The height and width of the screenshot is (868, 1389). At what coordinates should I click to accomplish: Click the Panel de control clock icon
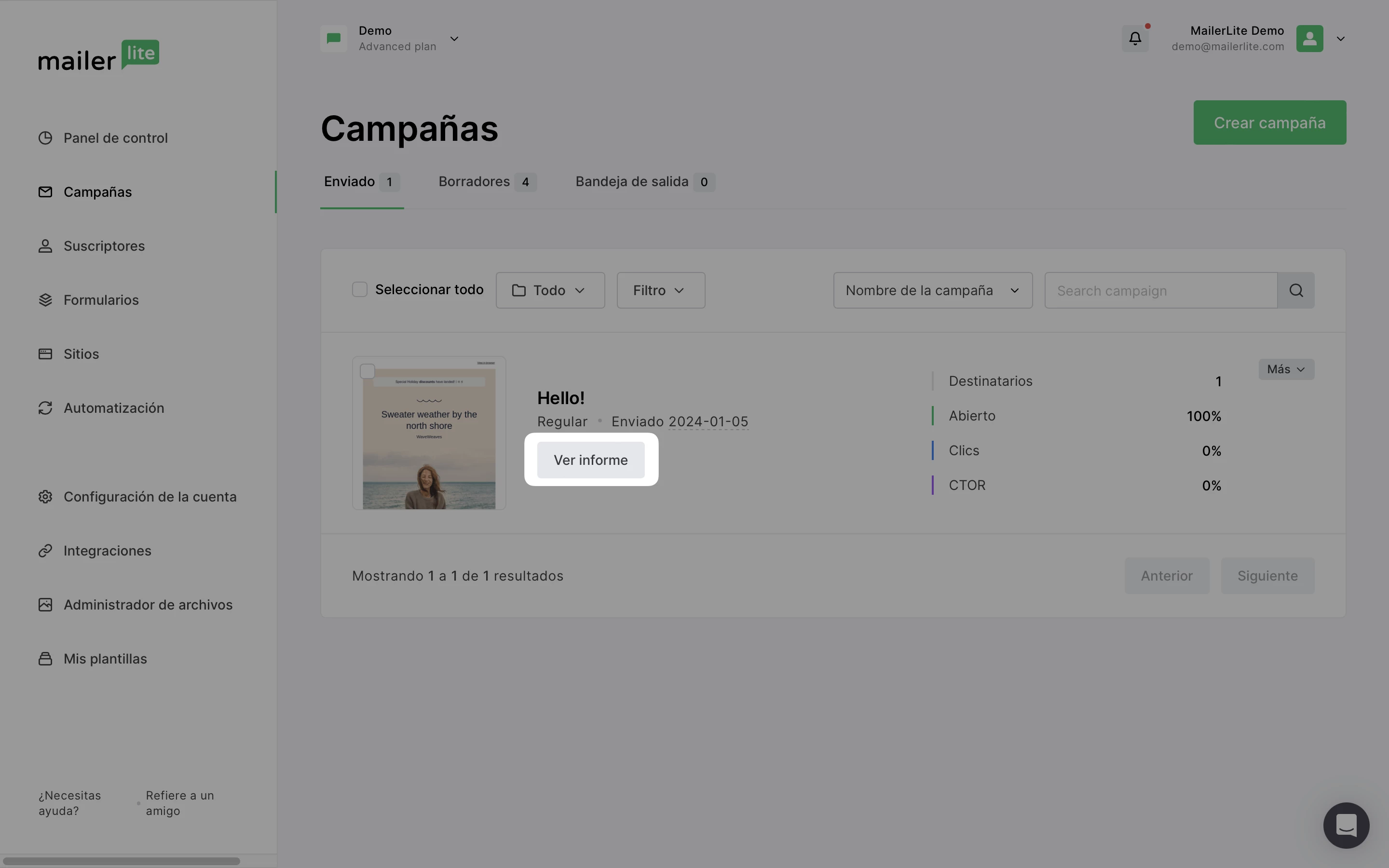click(x=45, y=138)
